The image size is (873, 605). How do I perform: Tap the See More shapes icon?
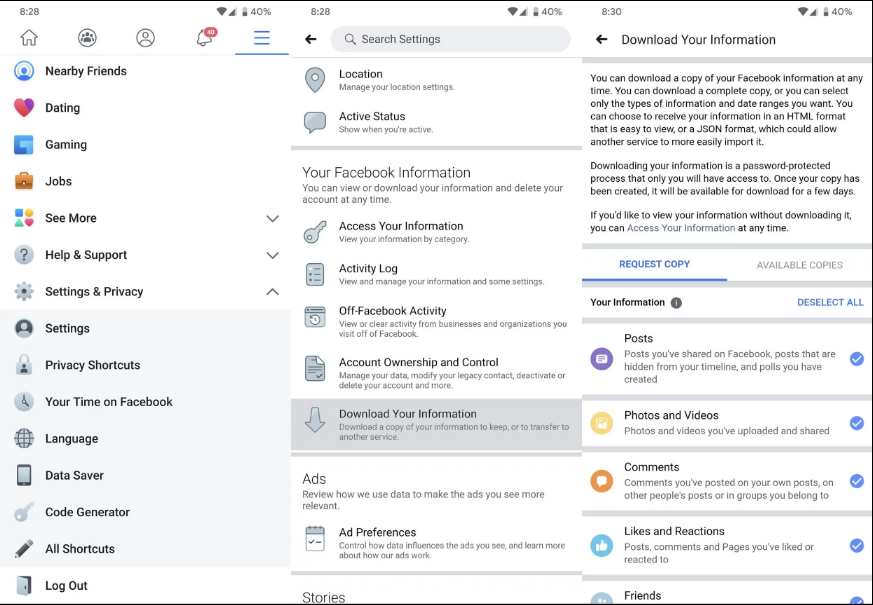tap(24, 218)
